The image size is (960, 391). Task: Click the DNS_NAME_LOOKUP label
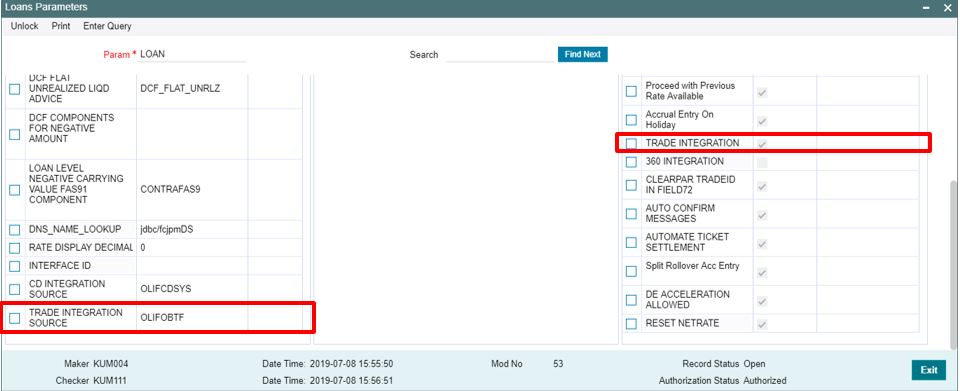pos(75,230)
